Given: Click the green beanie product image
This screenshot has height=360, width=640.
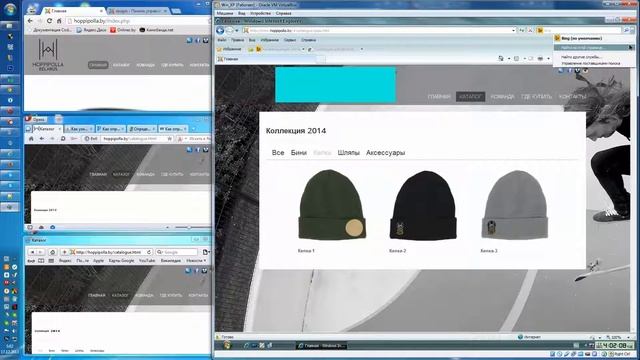Looking at the screenshot, I should point(331,204).
